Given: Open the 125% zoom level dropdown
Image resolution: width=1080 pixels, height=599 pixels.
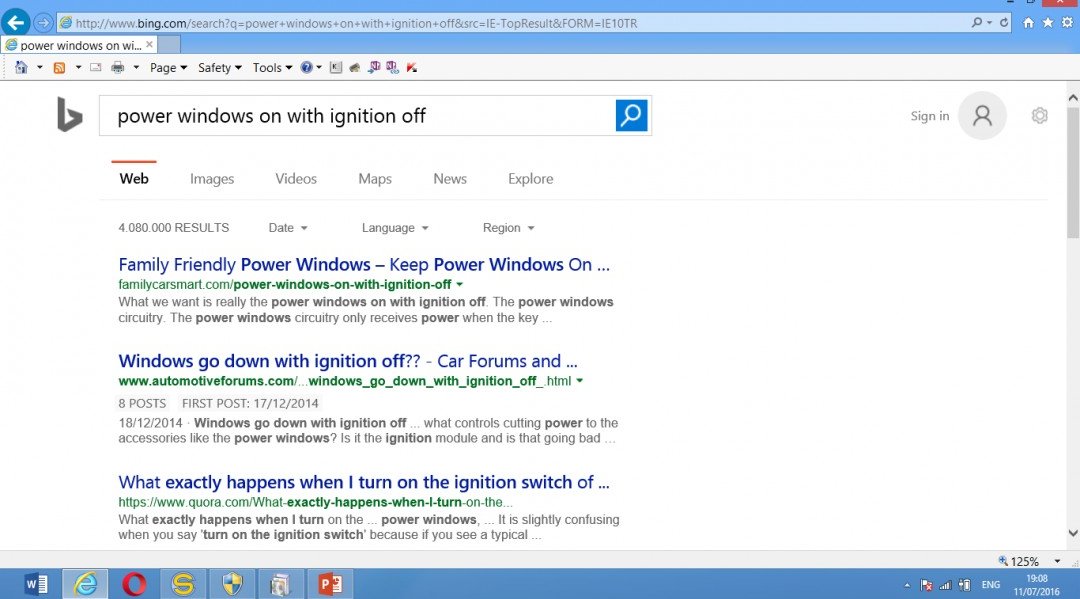Looking at the screenshot, I should [x=1057, y=561].
